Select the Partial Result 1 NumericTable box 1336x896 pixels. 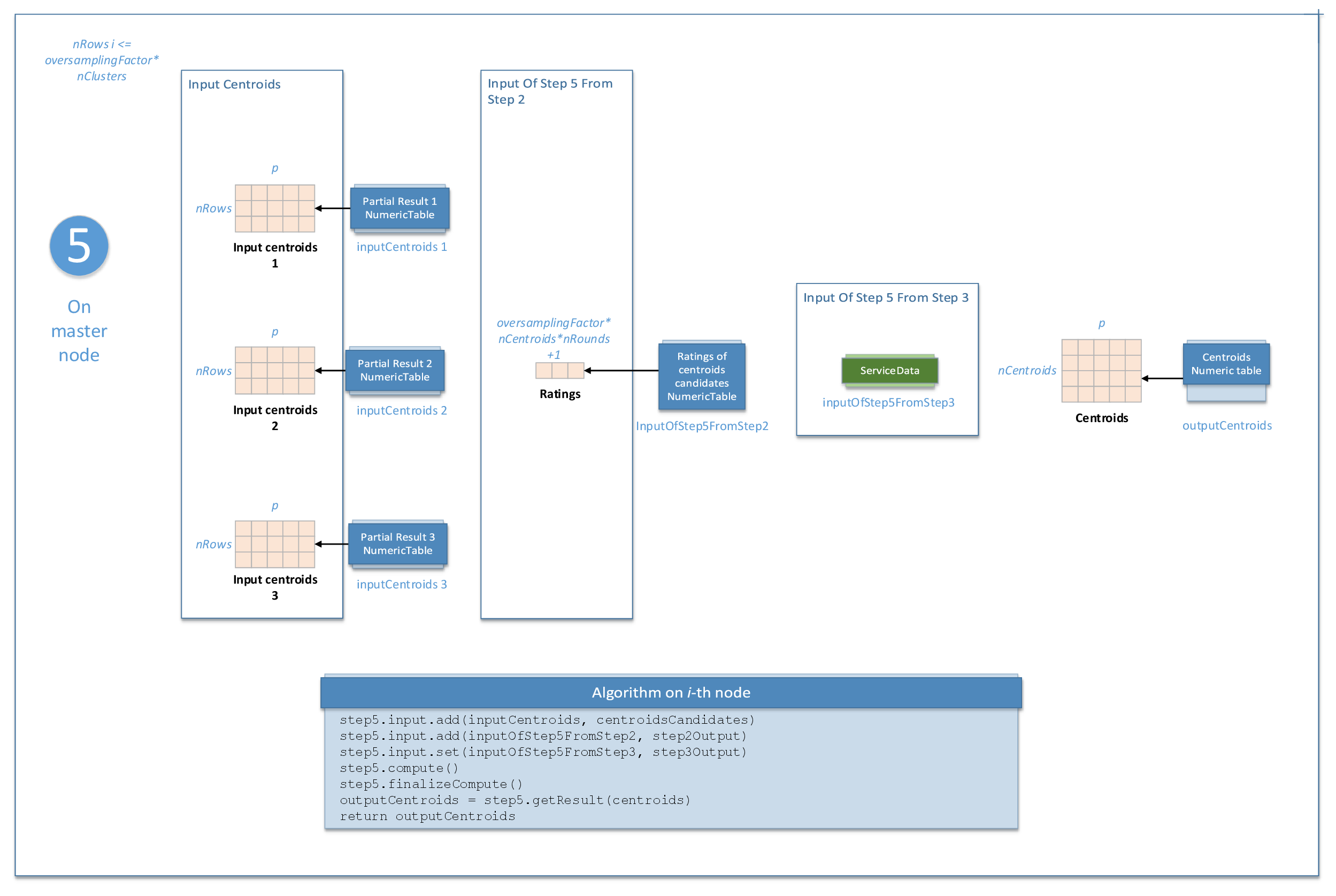click(400, 208)
